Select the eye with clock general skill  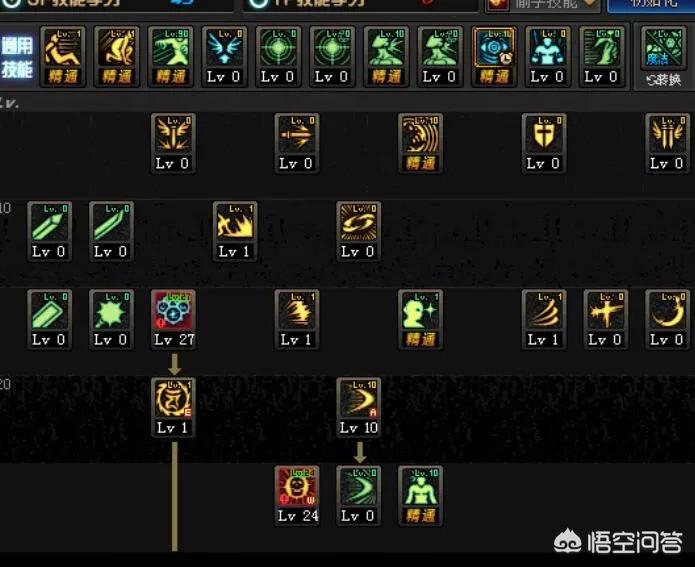click(494, 57)
